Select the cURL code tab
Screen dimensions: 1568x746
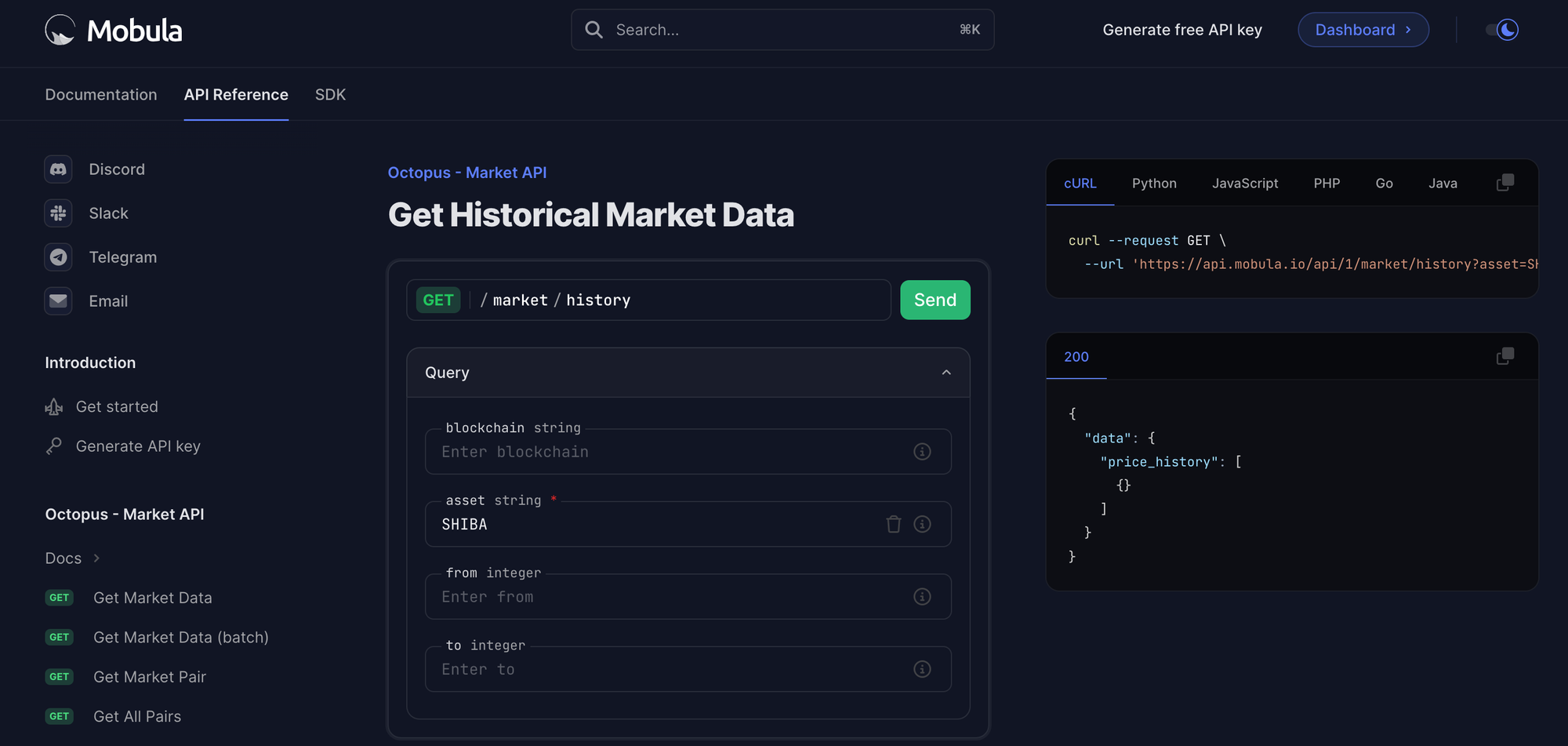tap(1080, 184)
